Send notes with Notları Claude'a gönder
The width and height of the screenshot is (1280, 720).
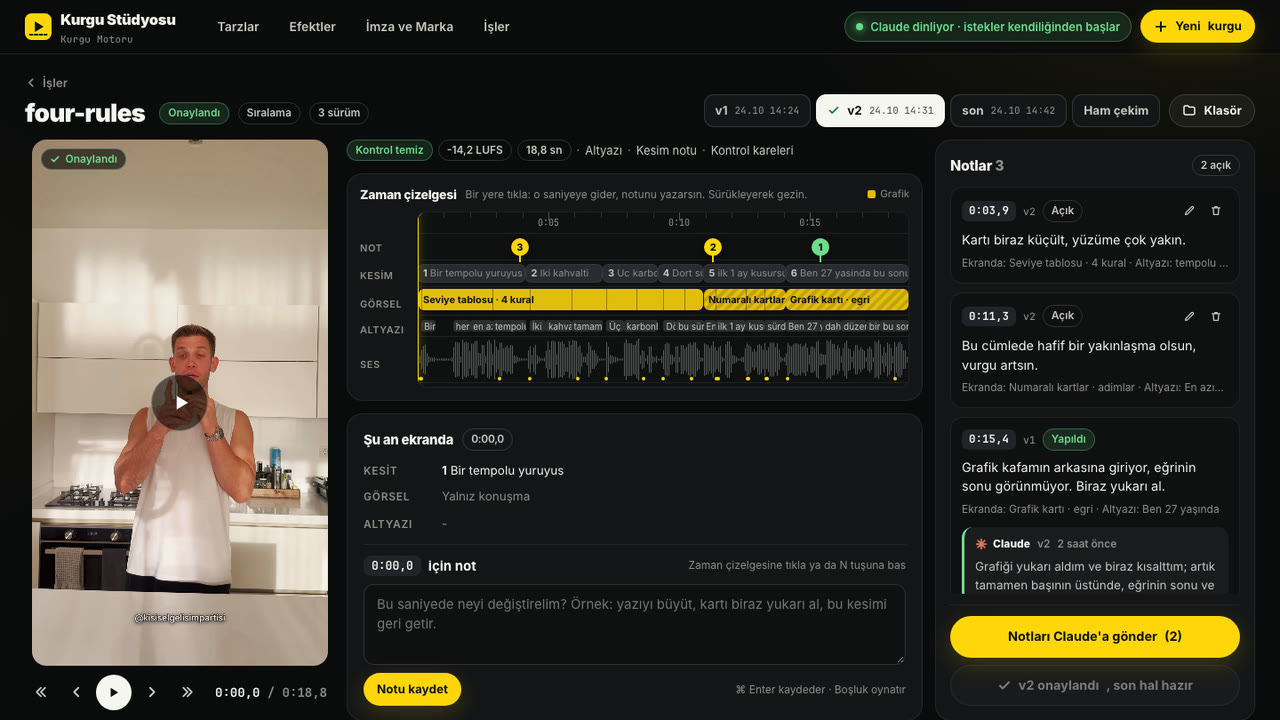click(1094, 637)
